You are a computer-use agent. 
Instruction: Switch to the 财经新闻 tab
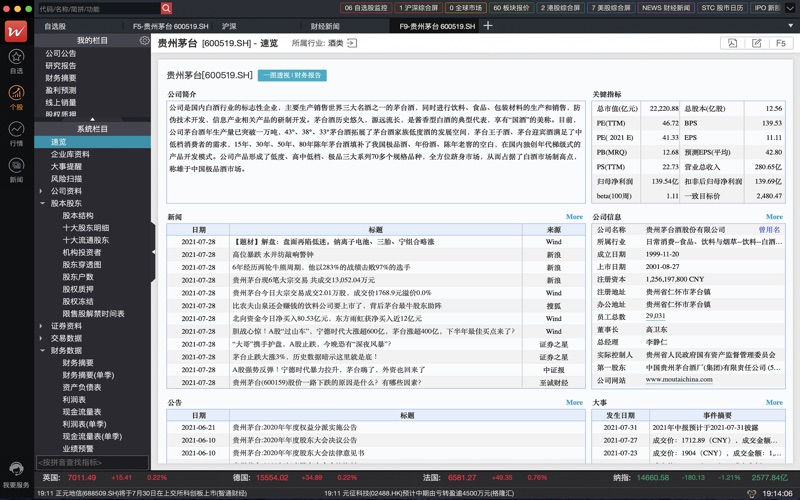pyautogui.click(x=325, y=26)
